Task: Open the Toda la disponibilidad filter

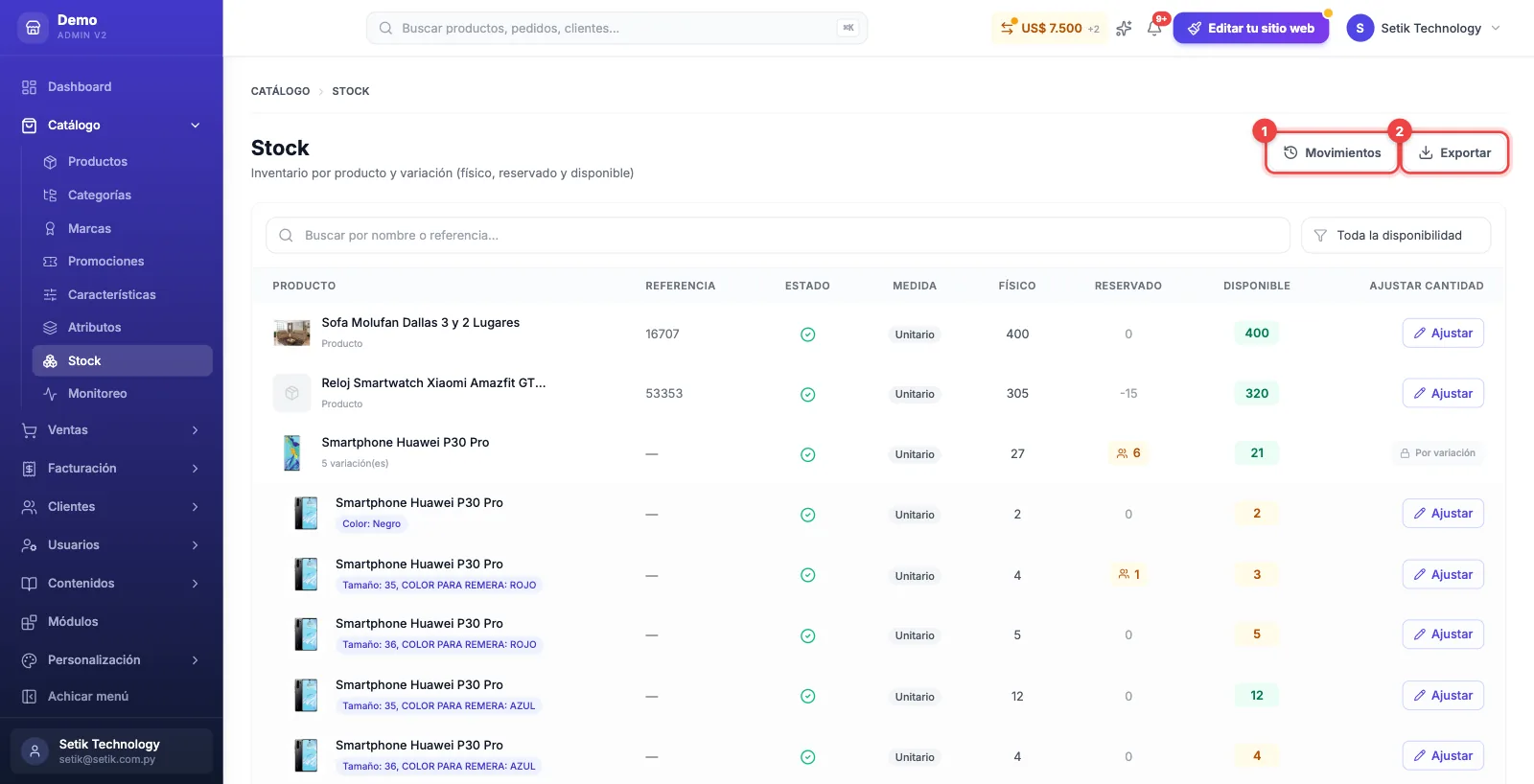Action: 1395,235
